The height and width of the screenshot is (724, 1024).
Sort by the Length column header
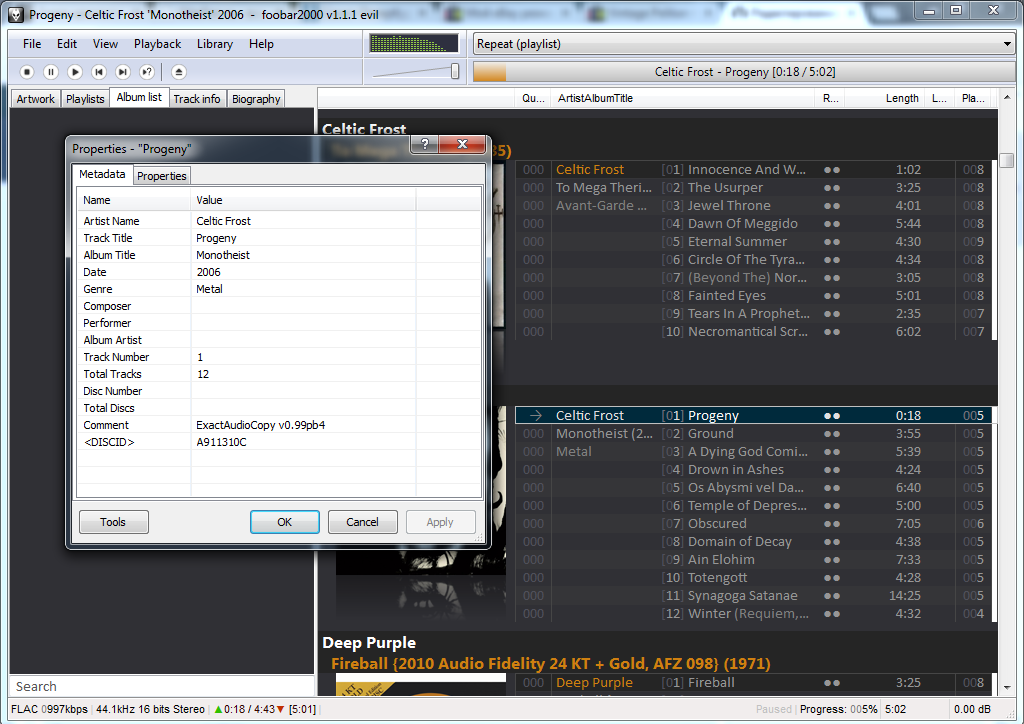[x=885, y=98]
